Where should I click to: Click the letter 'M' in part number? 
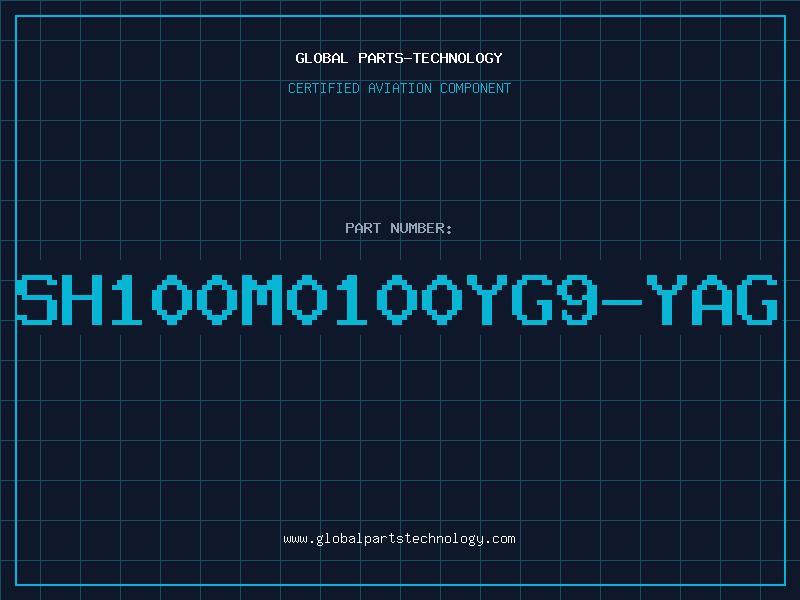coord(262,299)
